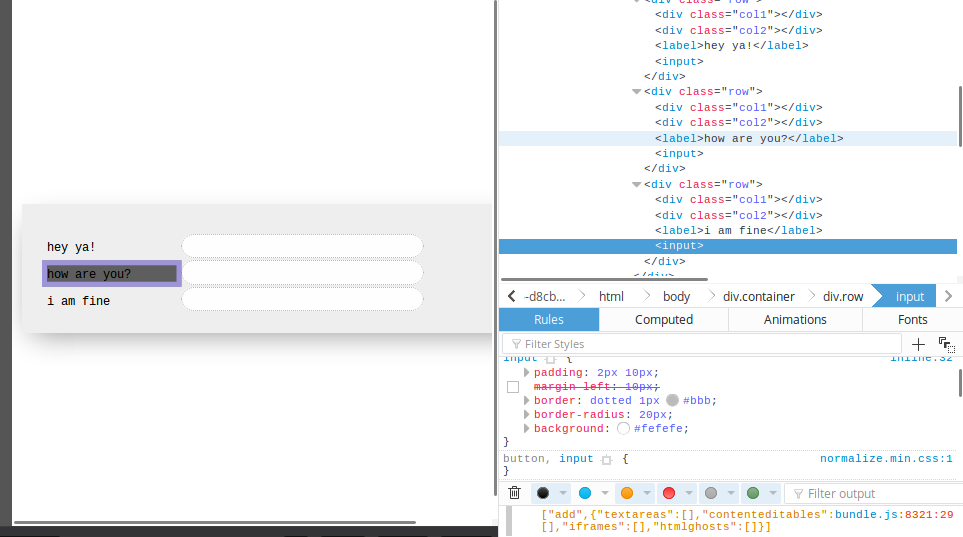This screenshot has width=963, height=537.
Task: Toggle the green circle console filter
Action: click(753, 493)
